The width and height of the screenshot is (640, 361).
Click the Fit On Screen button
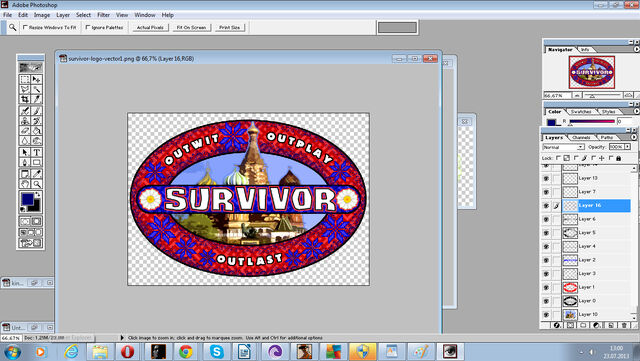pos(191,27)
